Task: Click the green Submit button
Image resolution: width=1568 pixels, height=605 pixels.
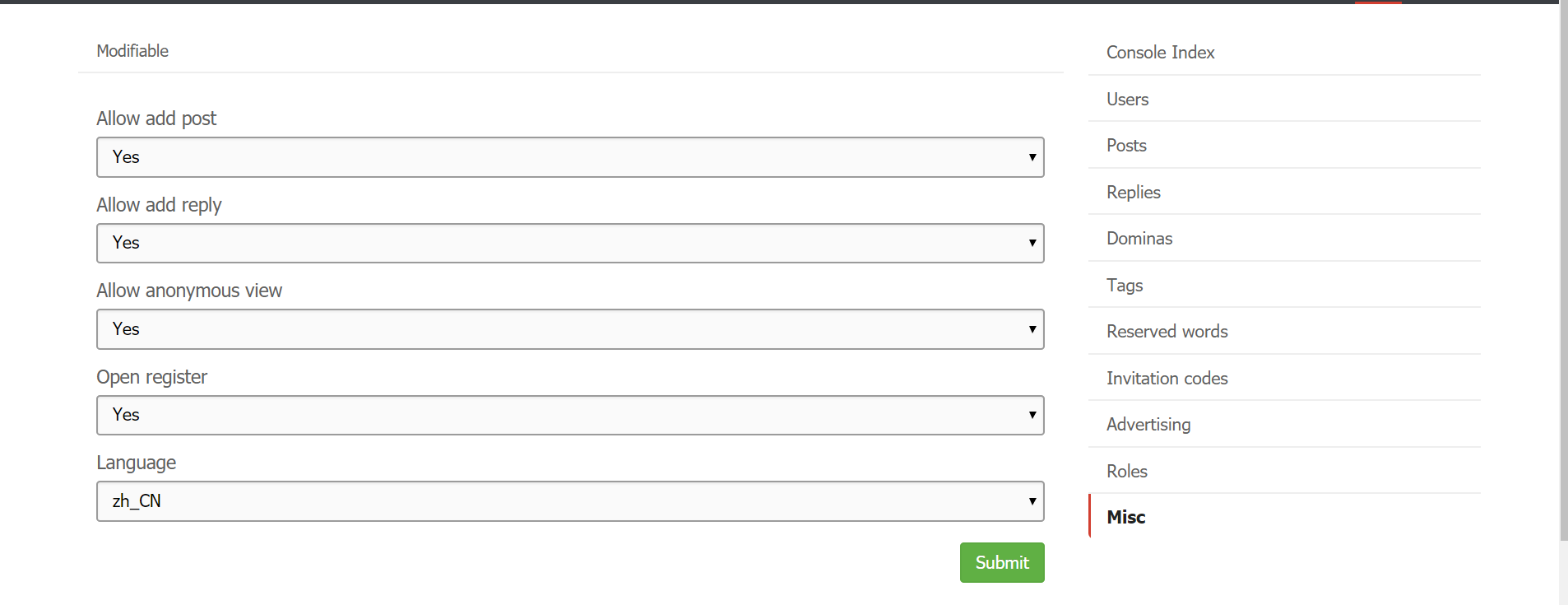Action: (1001, 562)
